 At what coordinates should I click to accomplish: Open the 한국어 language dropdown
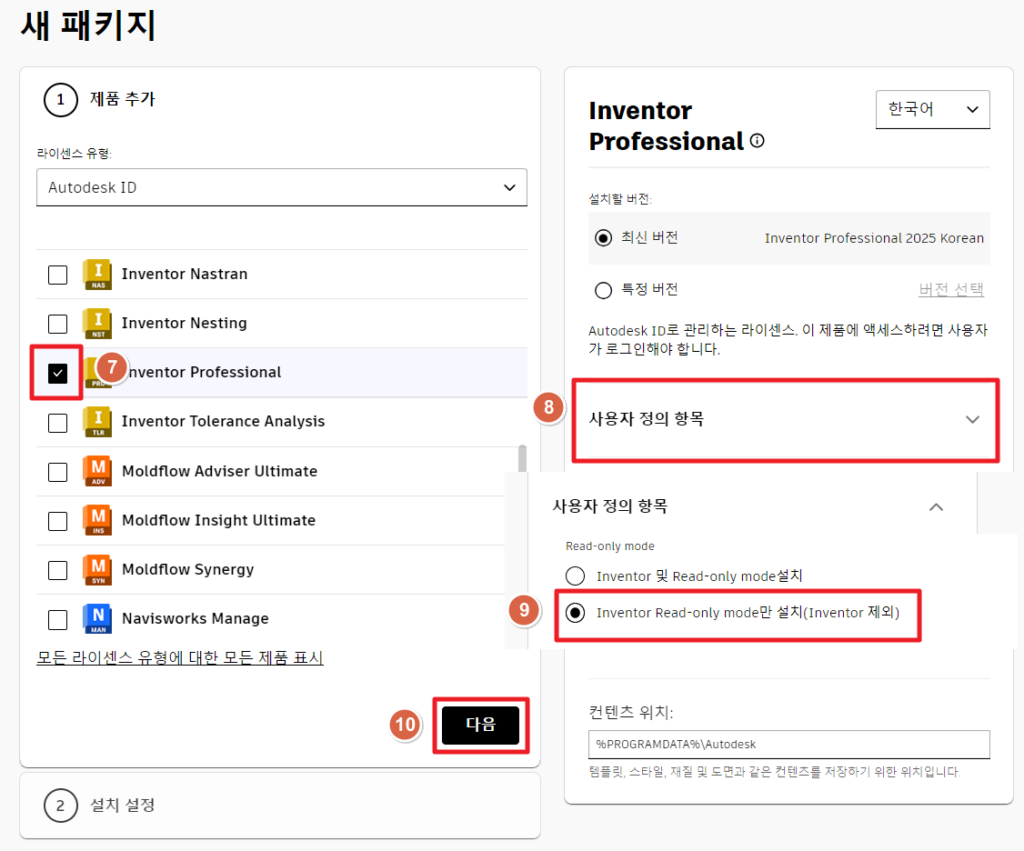click(x=933, y=109)
